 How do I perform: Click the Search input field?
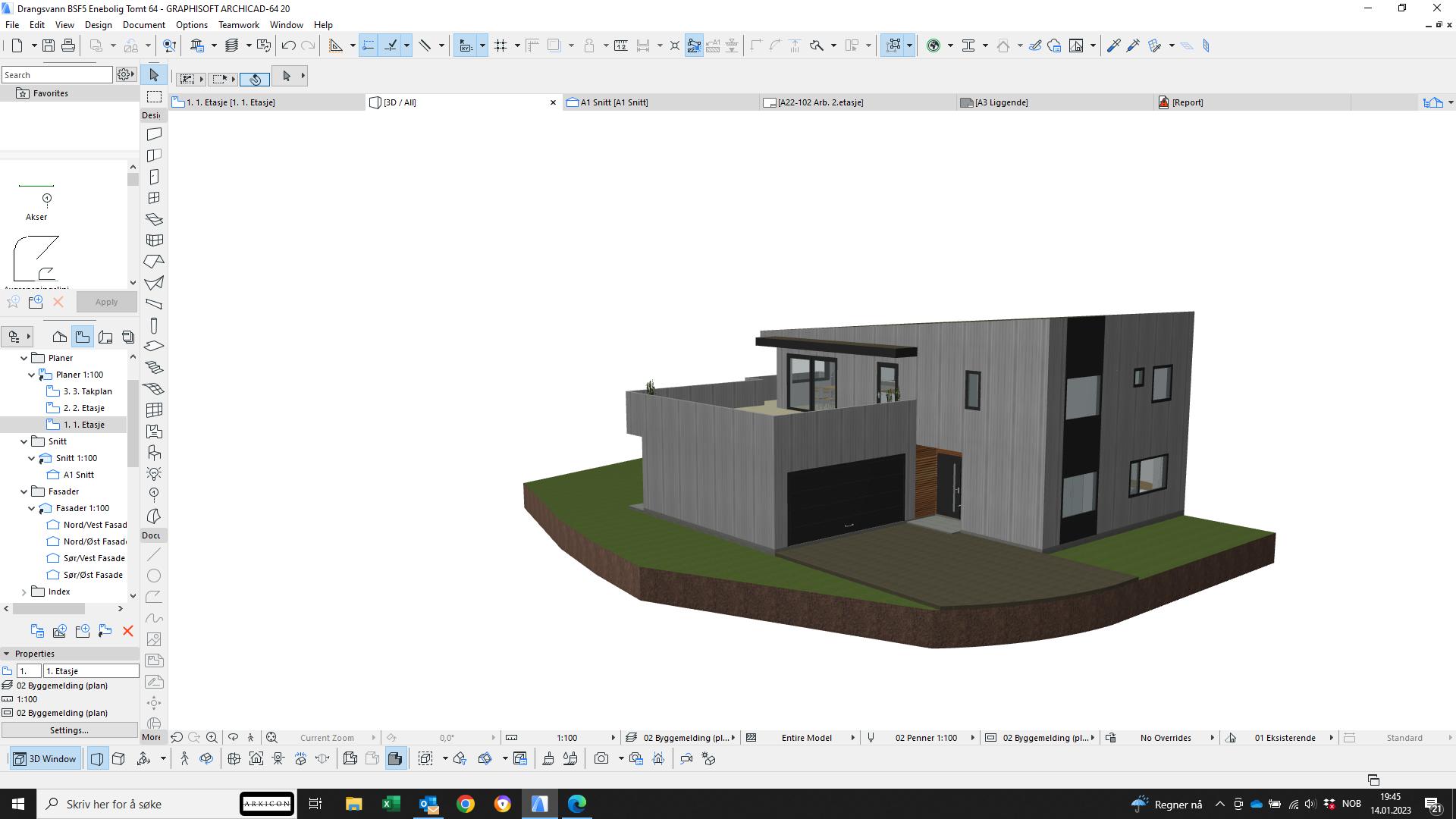tap(57, 75)
